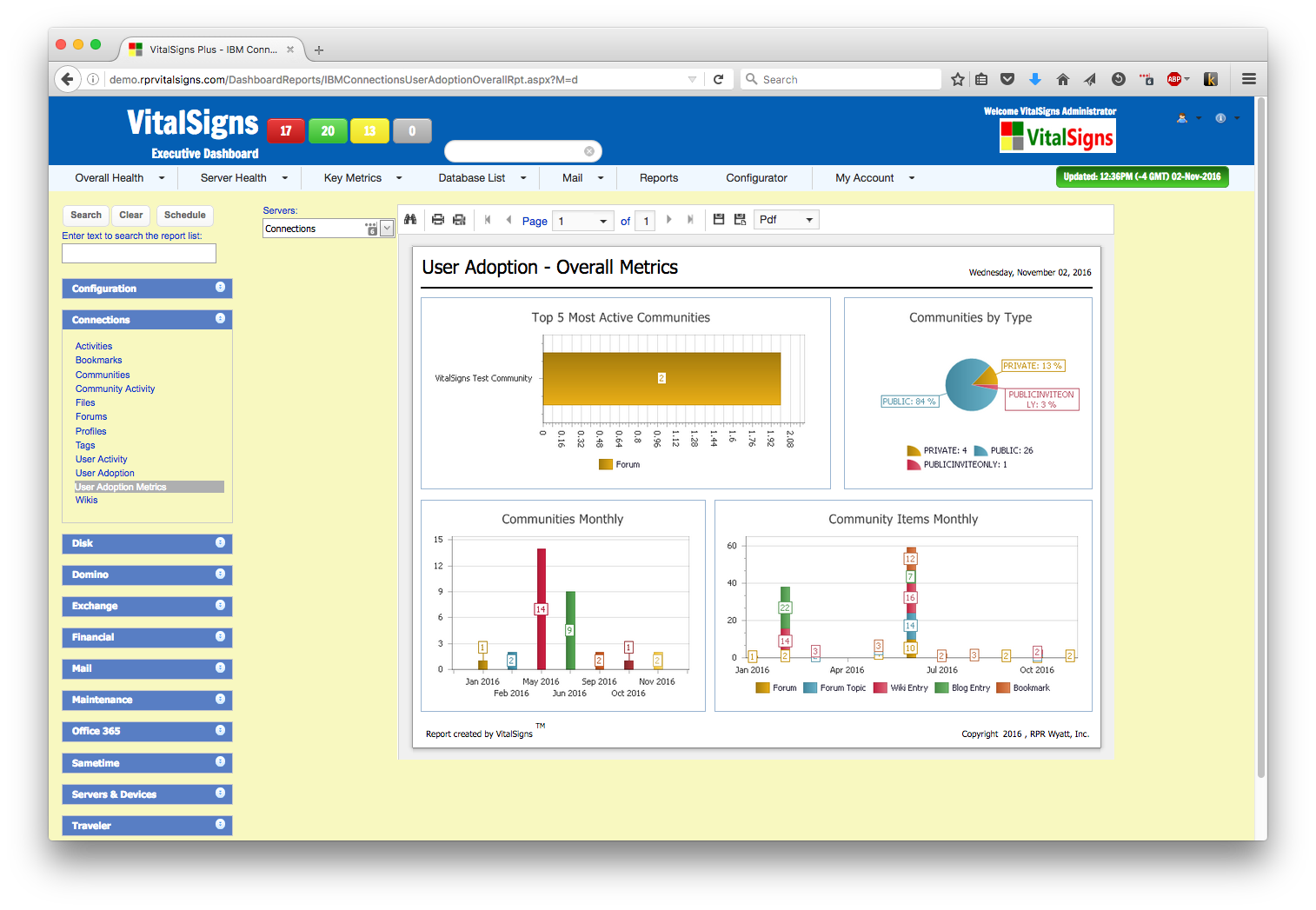Reload the page with refresh icon
The image size is (1316, 910).
click(719, 79)
